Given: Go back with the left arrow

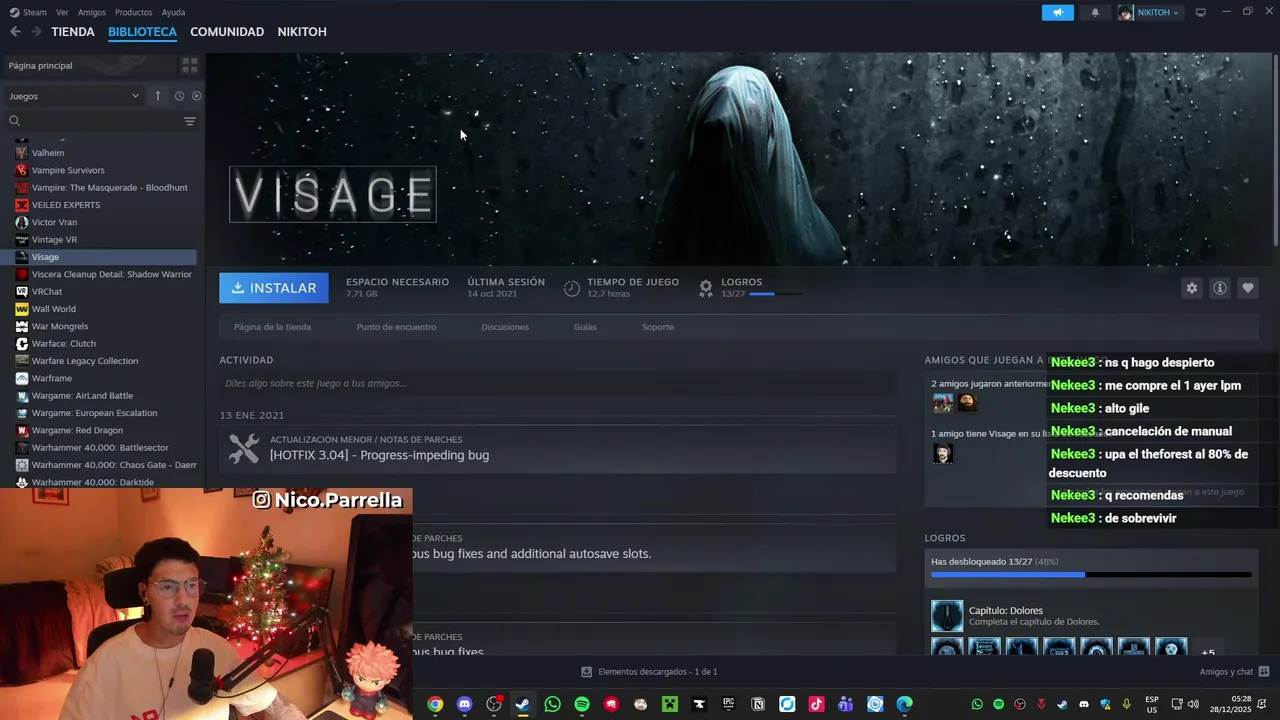Looking at the screenshot, I should (15, 32).
